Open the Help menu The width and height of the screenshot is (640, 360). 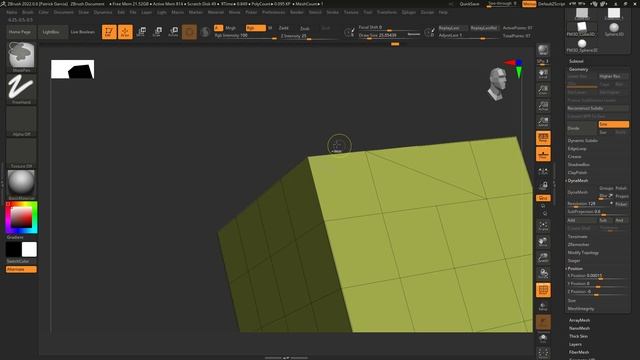[443, 12]
